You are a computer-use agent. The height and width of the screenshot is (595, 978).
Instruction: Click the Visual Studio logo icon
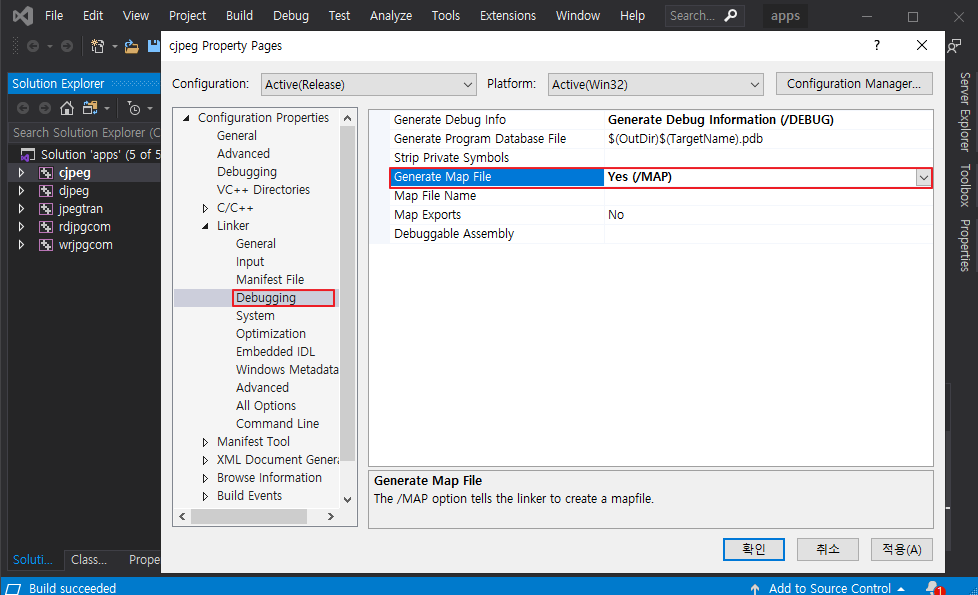pyautogui.click(x=22, y=16)
